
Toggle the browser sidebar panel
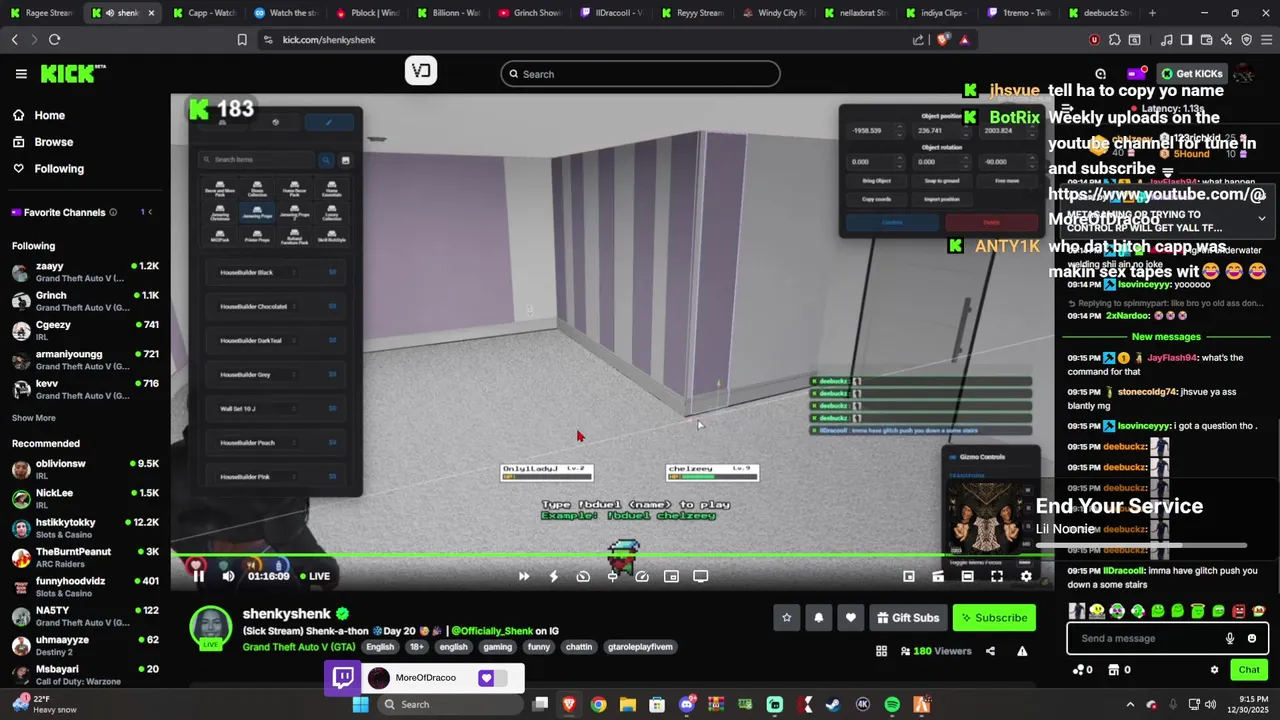click(x=1186, y=39)
